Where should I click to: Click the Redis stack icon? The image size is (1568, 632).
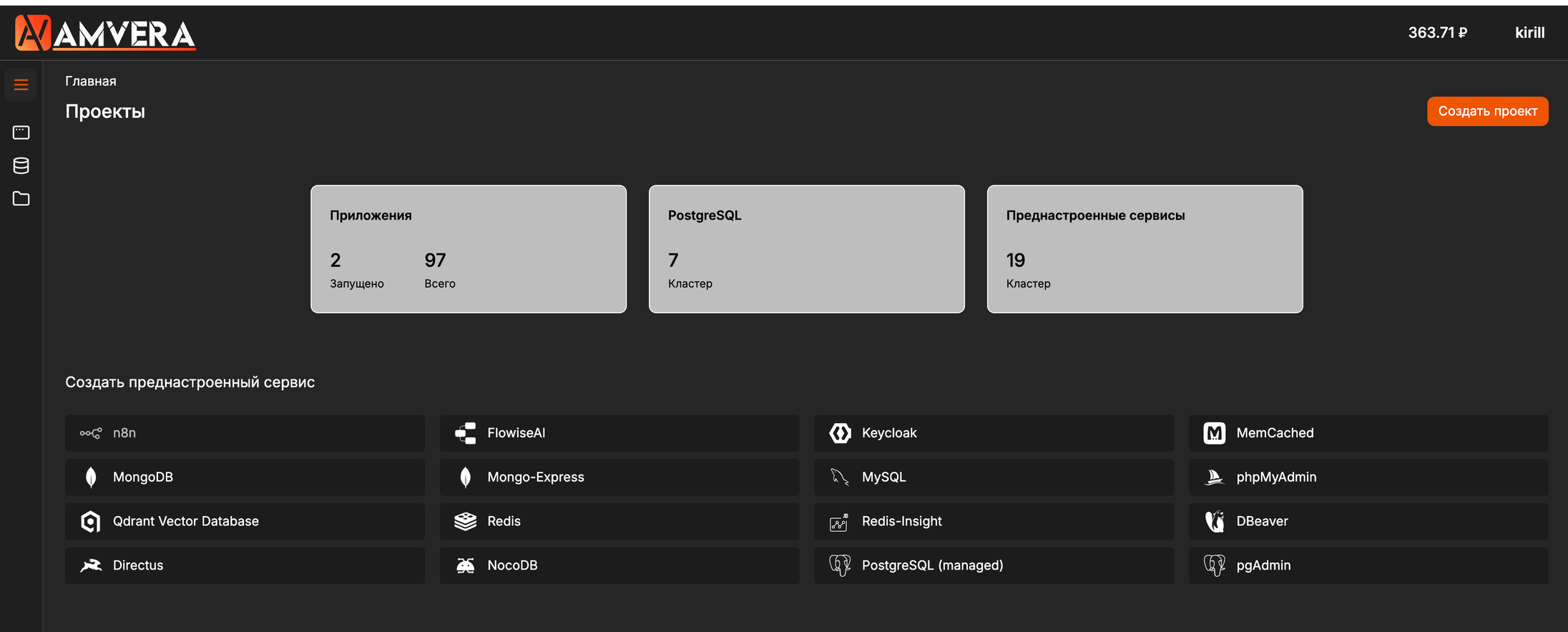[465, 521]
